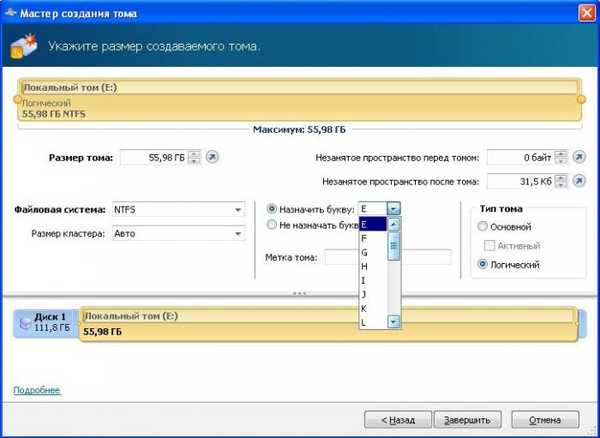Choose 'Основной' volume type
Viewport: 600px width, 438px height.
[483, 226]
